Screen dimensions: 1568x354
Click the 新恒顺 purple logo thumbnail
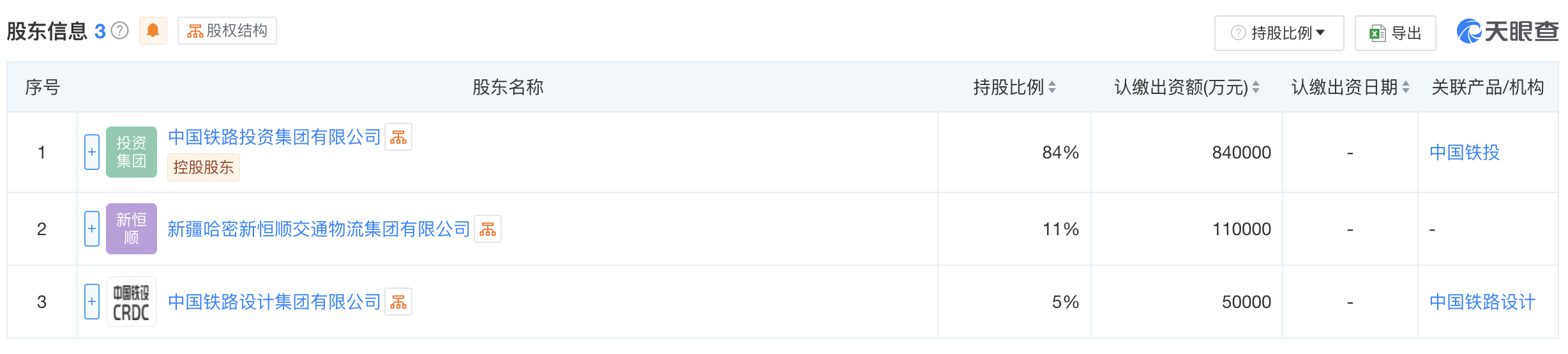[x=132, y=229]
